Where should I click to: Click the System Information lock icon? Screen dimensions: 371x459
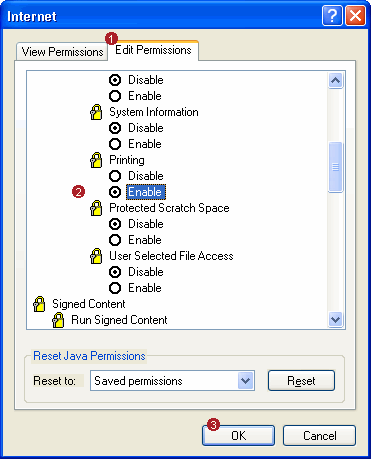click(x=96, y=112)
